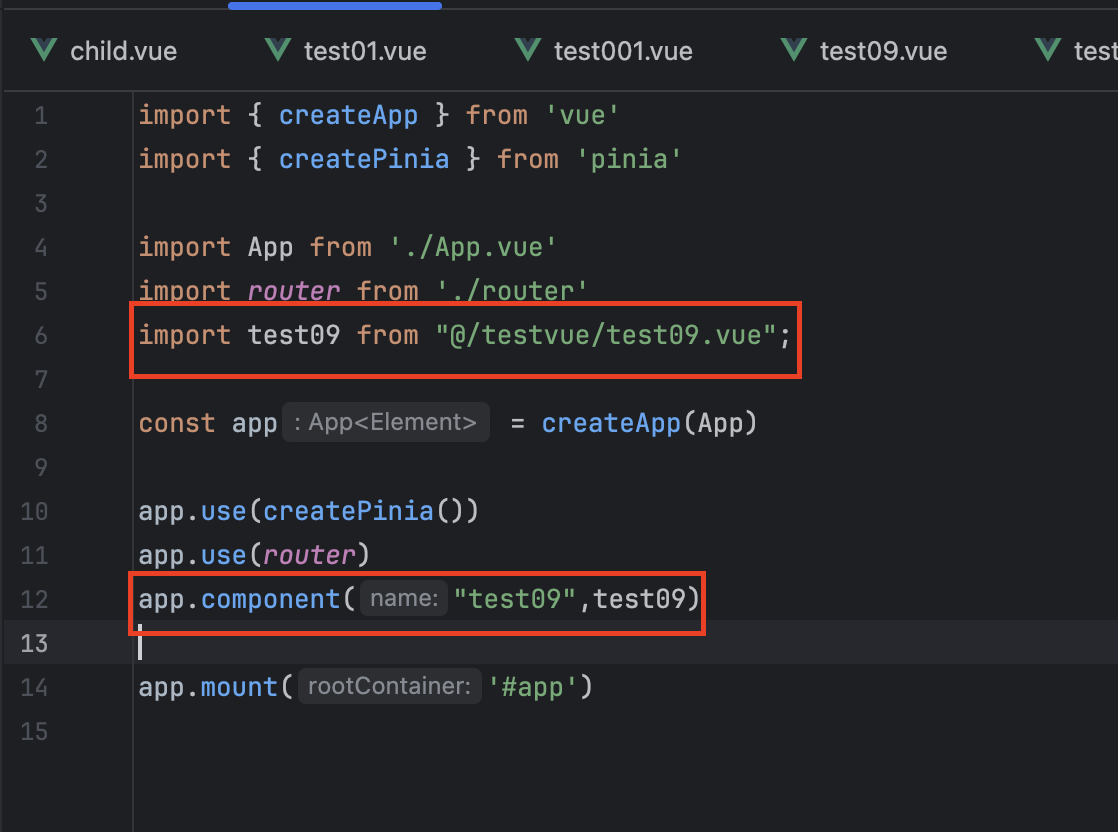Click the Vue icon on child.vue tab
The height and width of the screenshot is (832, 1118).
[x=44, y=50]
